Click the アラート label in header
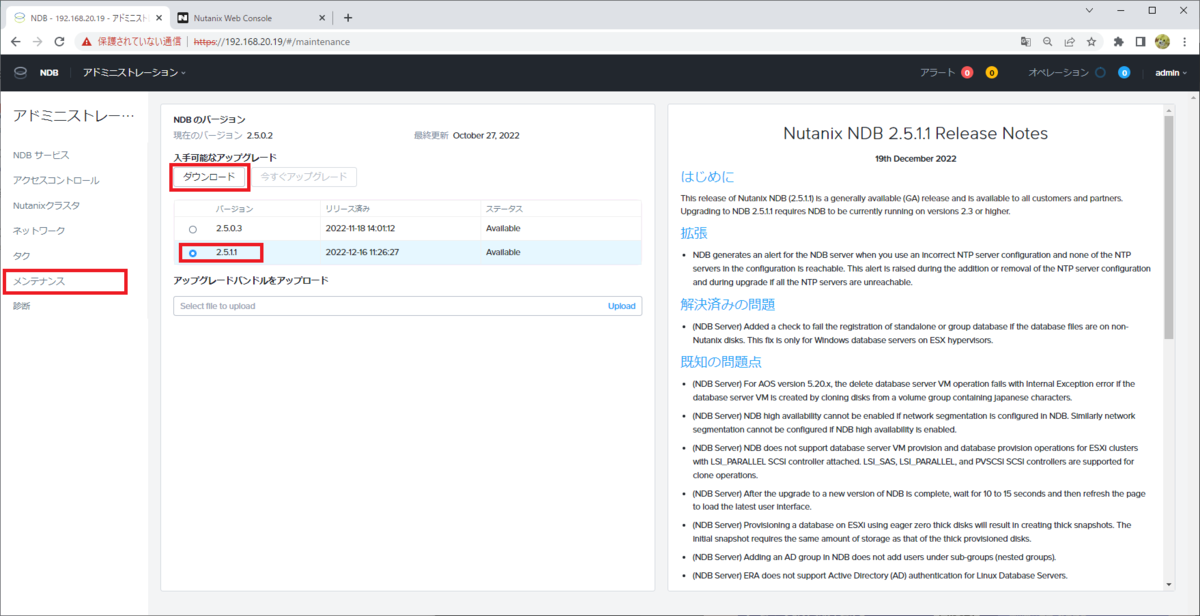The height and width of the screenshot is (616, 1200). 938,73
